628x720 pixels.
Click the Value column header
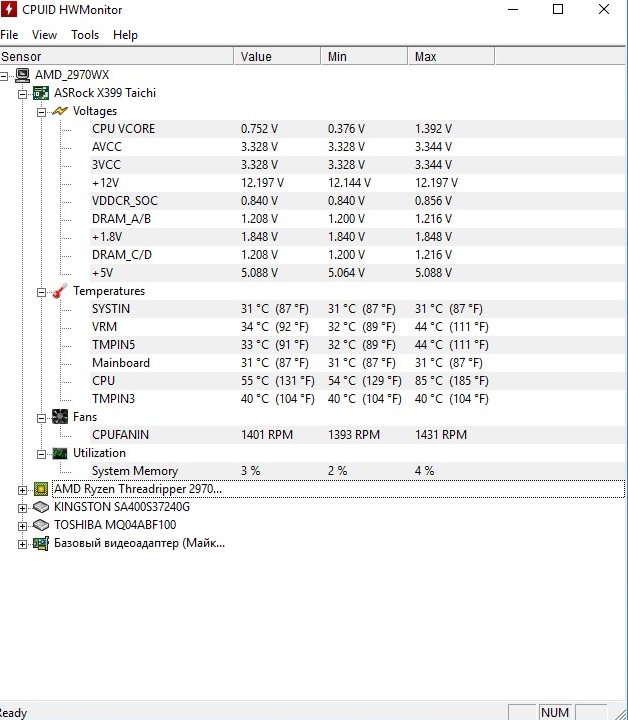point(278,56)
